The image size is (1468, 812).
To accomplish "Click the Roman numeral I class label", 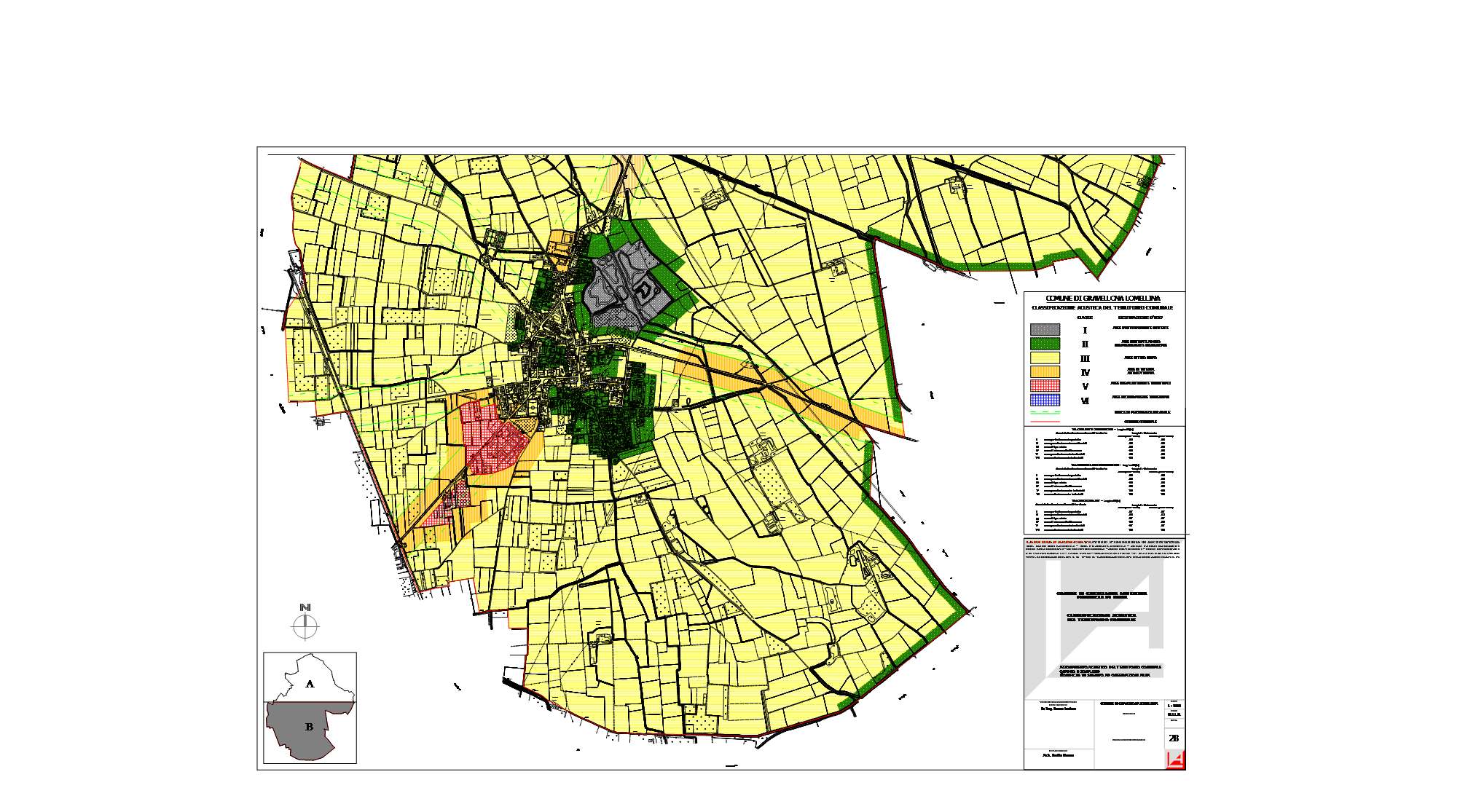I will tap(1085, 331).
